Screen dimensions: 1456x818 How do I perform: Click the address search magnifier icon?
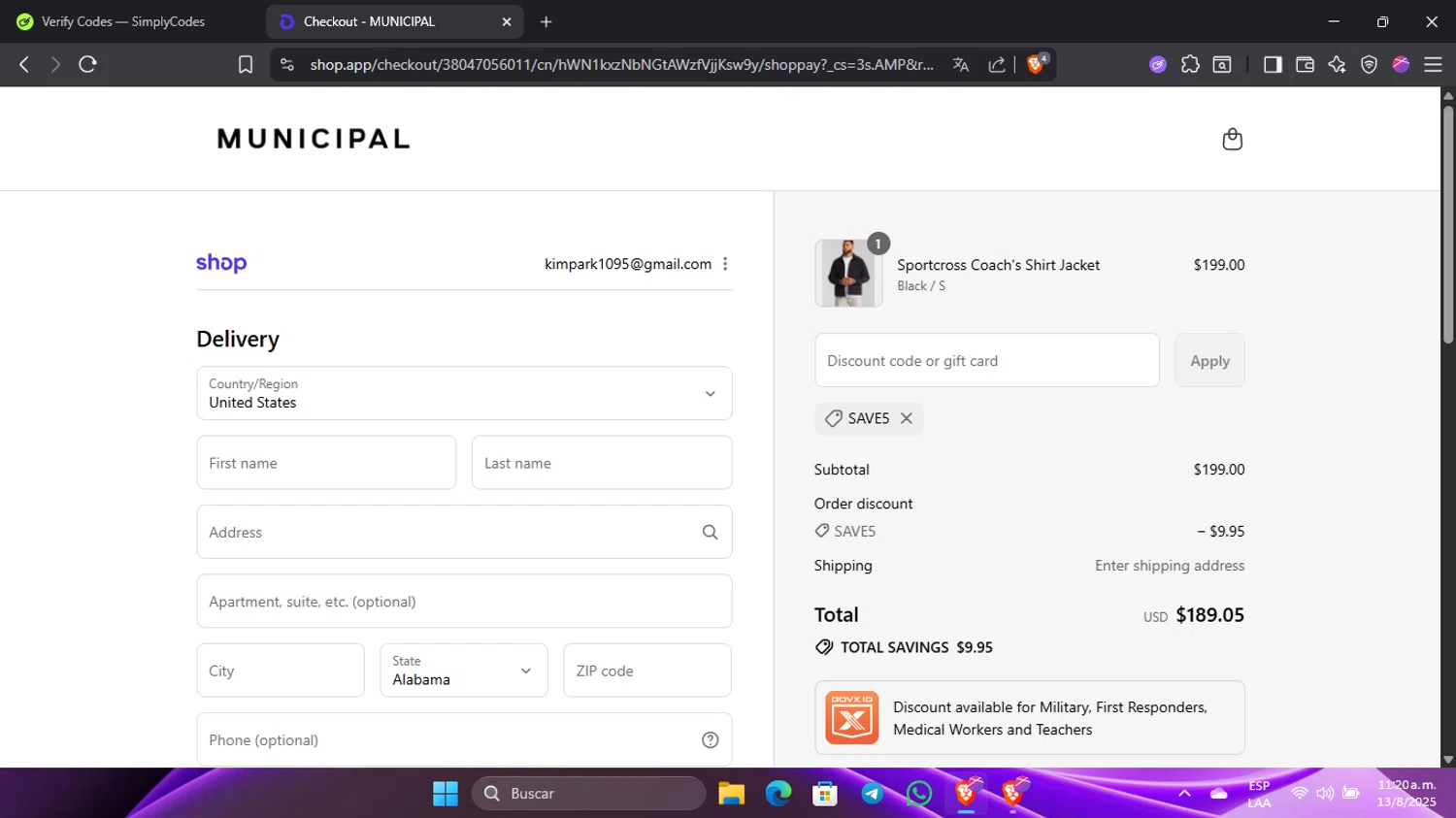710,532
